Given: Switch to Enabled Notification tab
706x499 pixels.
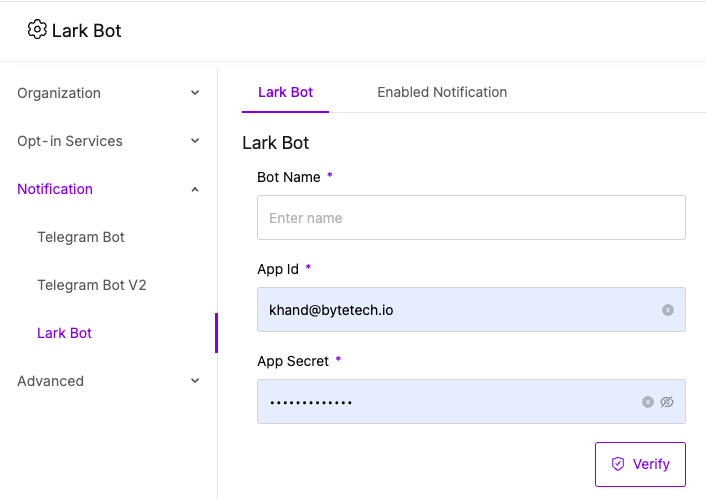Looking at the screenshot, I should [442, 92].
